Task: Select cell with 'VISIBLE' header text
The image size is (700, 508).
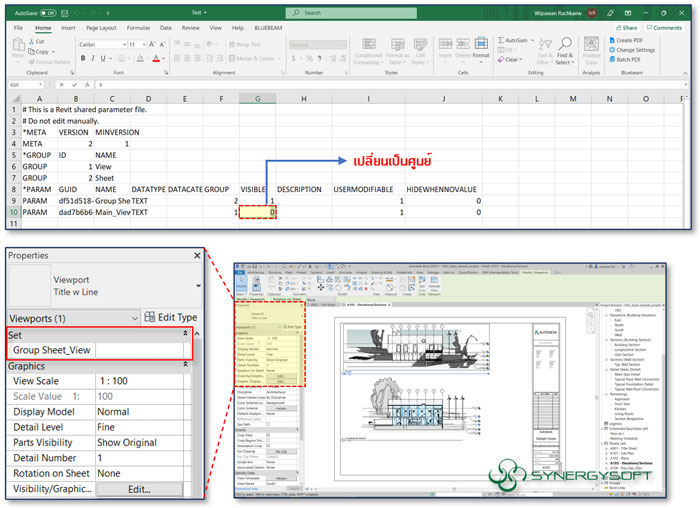Action: point(258,189)
